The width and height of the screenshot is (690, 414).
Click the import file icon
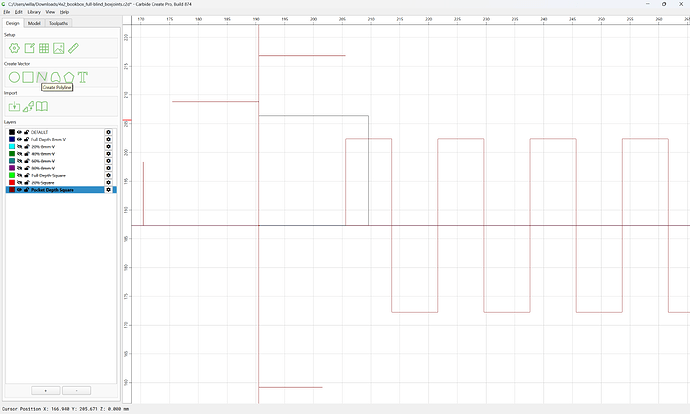14,106
